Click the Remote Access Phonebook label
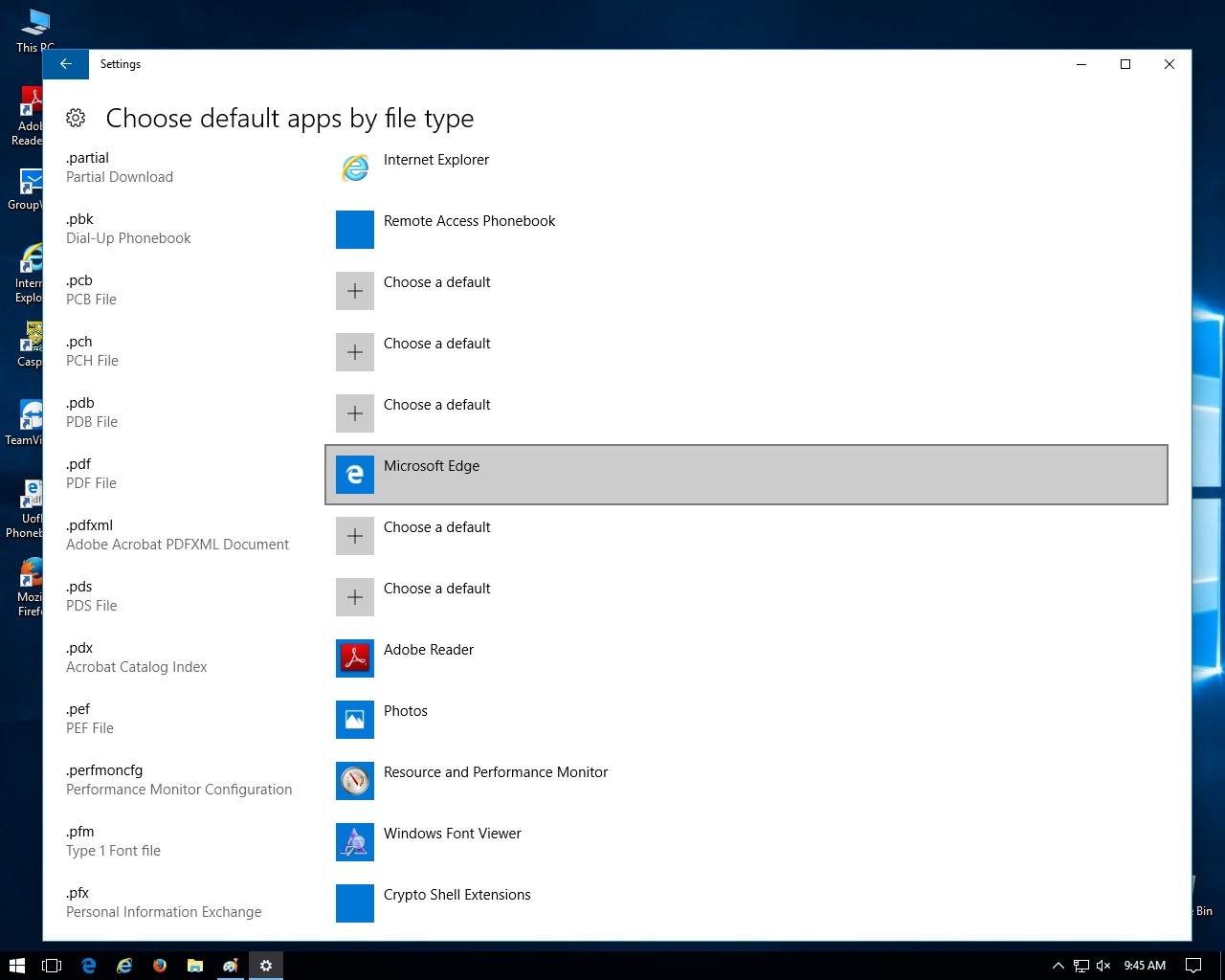Screen dimensions: 1225x980 coord(469,221)
